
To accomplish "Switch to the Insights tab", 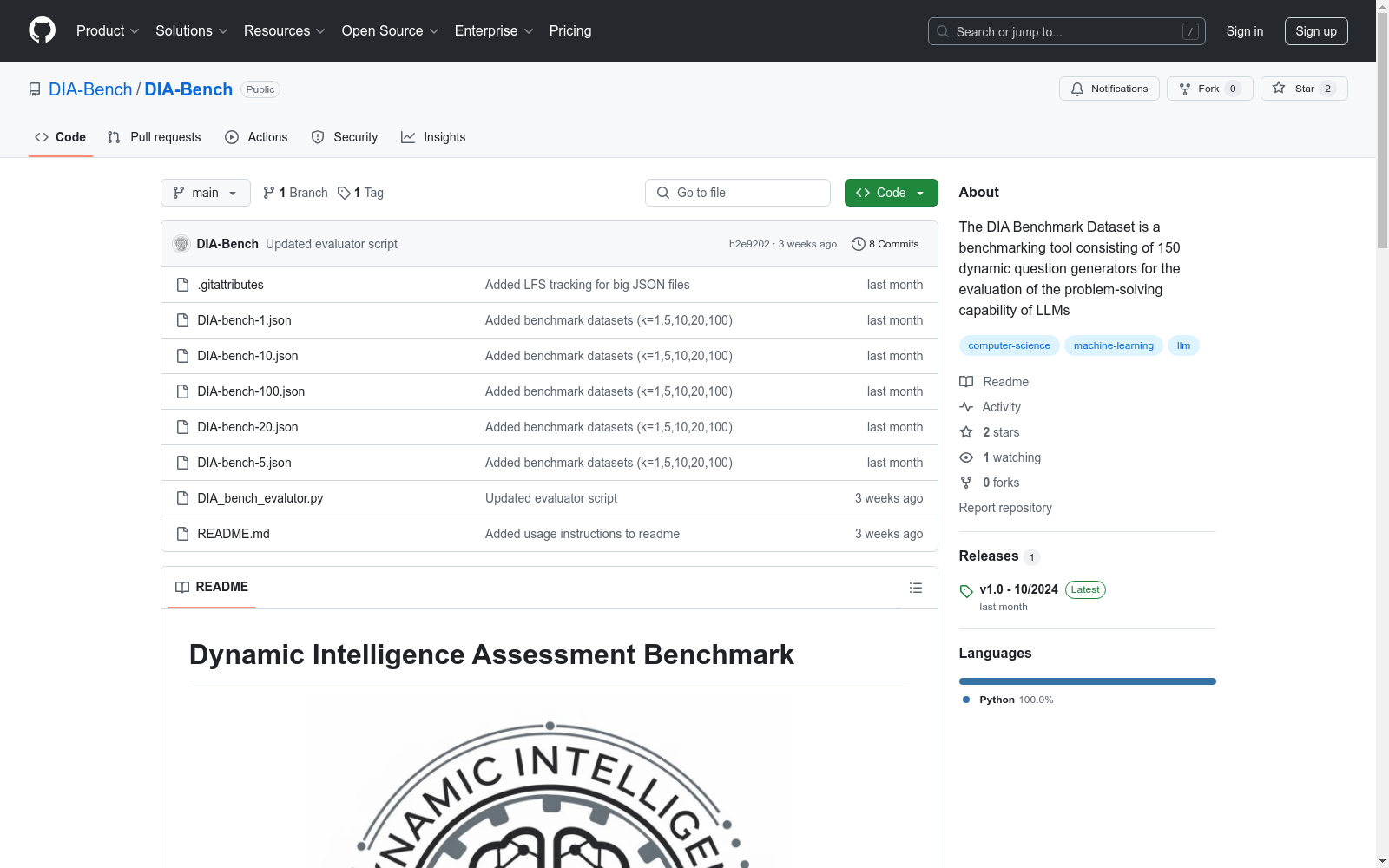I will [433, 137].
